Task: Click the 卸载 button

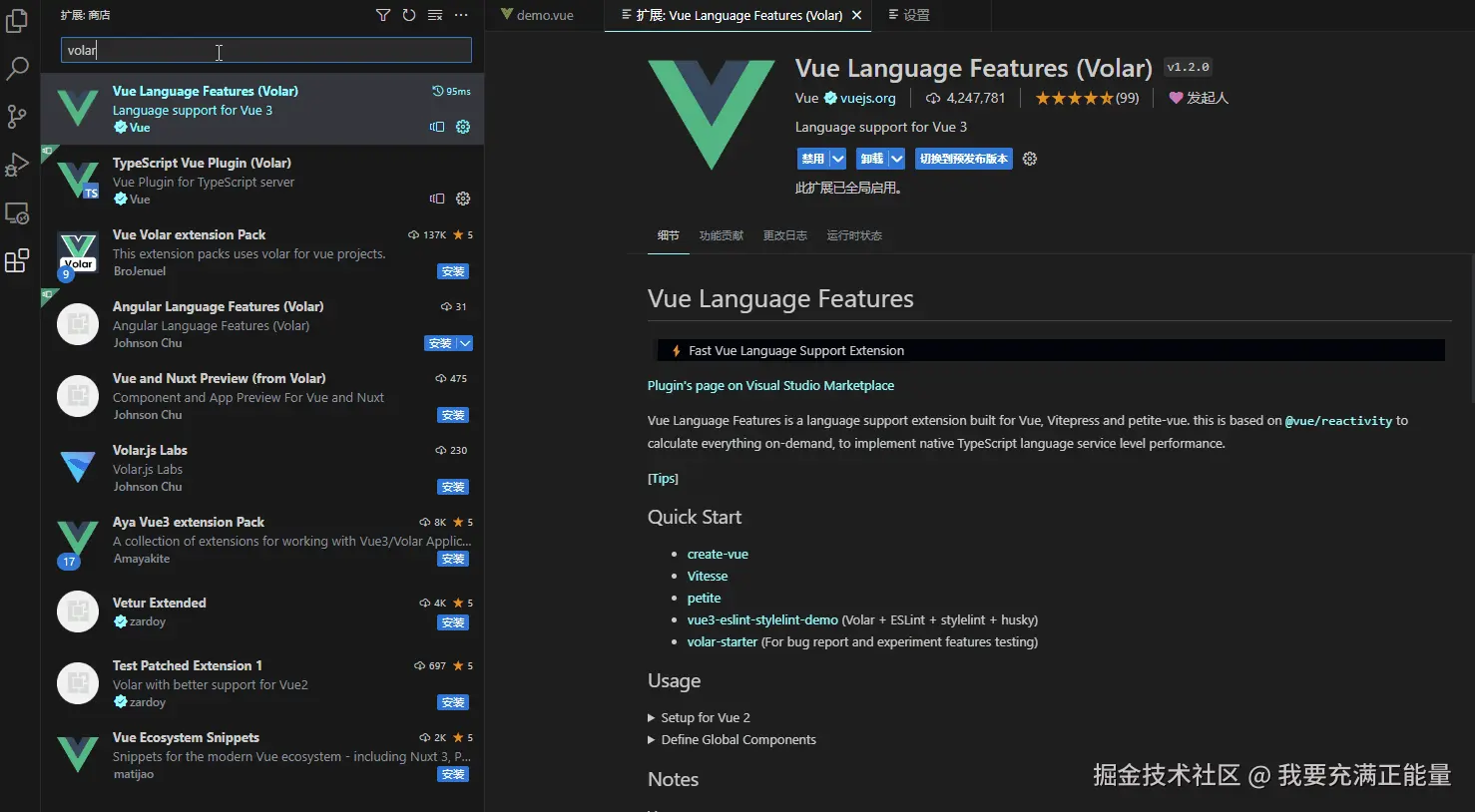Action: point(872,159)
